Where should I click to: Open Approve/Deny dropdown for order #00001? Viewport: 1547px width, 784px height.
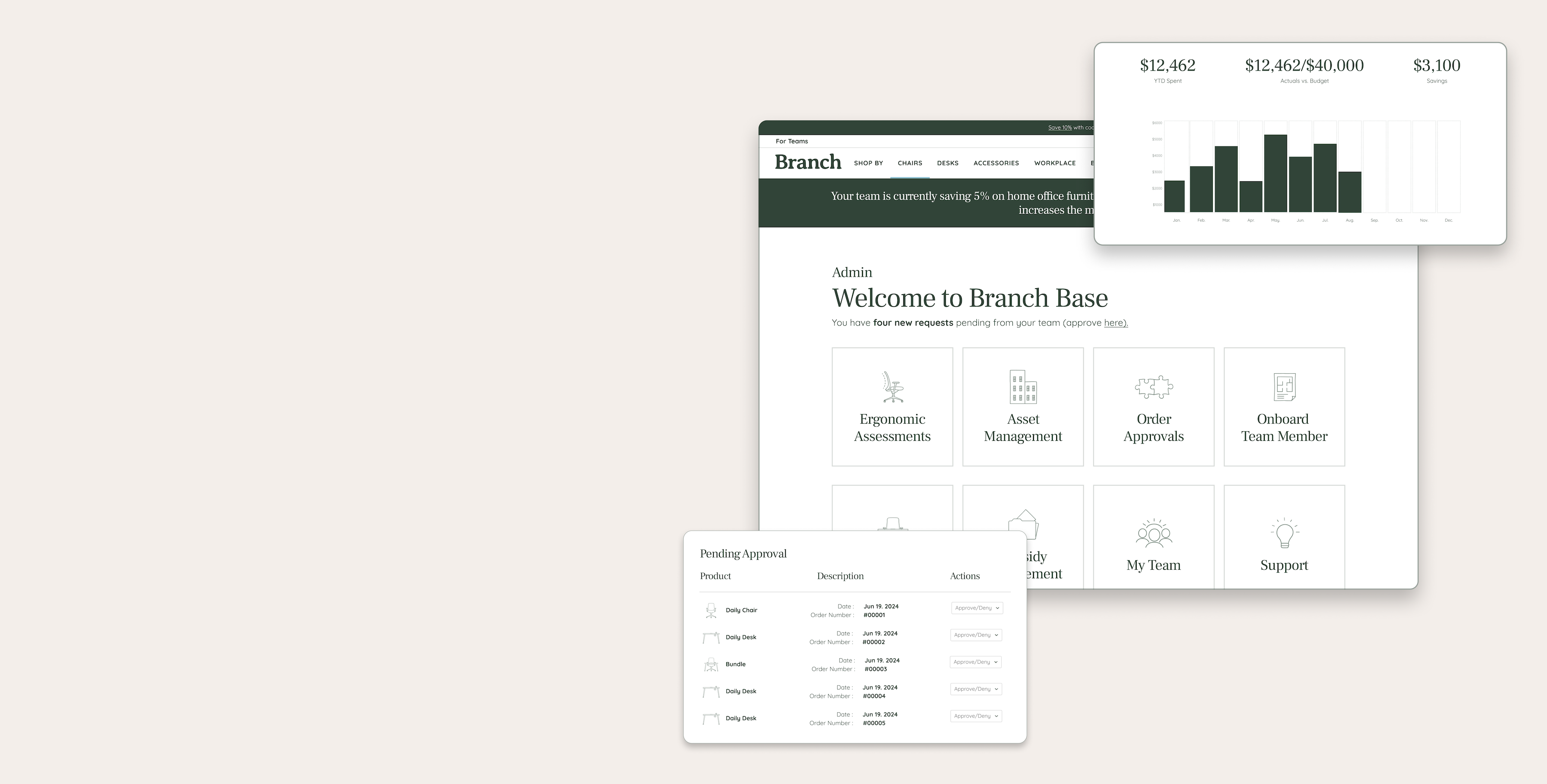[x=976, y=608]
